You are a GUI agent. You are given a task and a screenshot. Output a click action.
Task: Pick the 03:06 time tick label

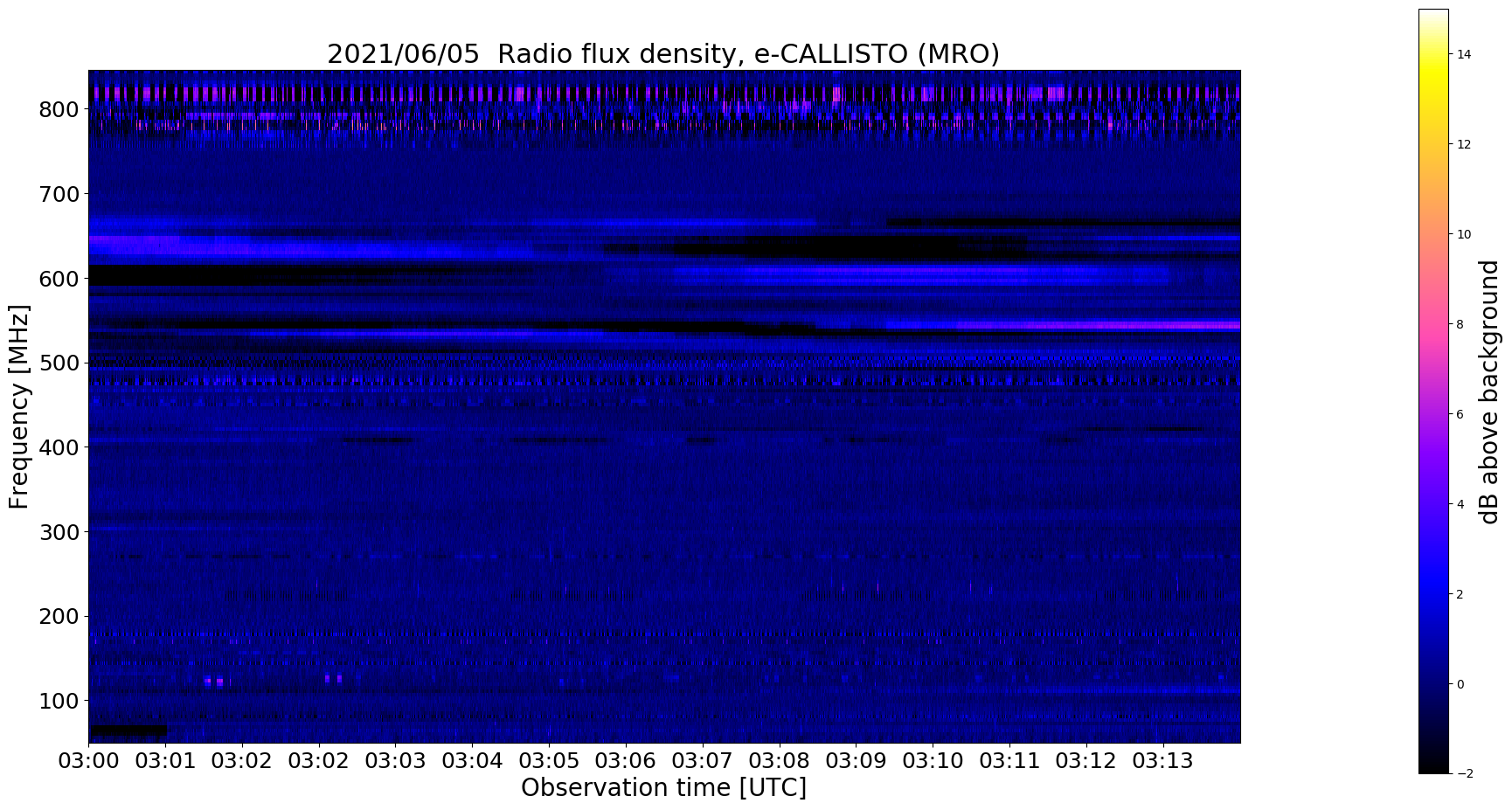pyautogui.click(x=626, y=760)
